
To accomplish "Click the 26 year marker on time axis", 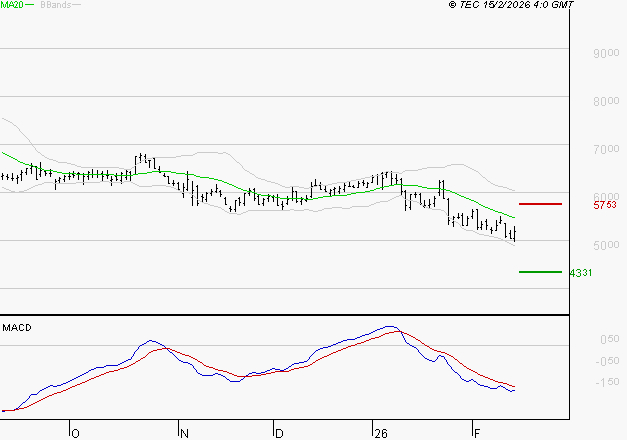I will (x=381, y=434).
